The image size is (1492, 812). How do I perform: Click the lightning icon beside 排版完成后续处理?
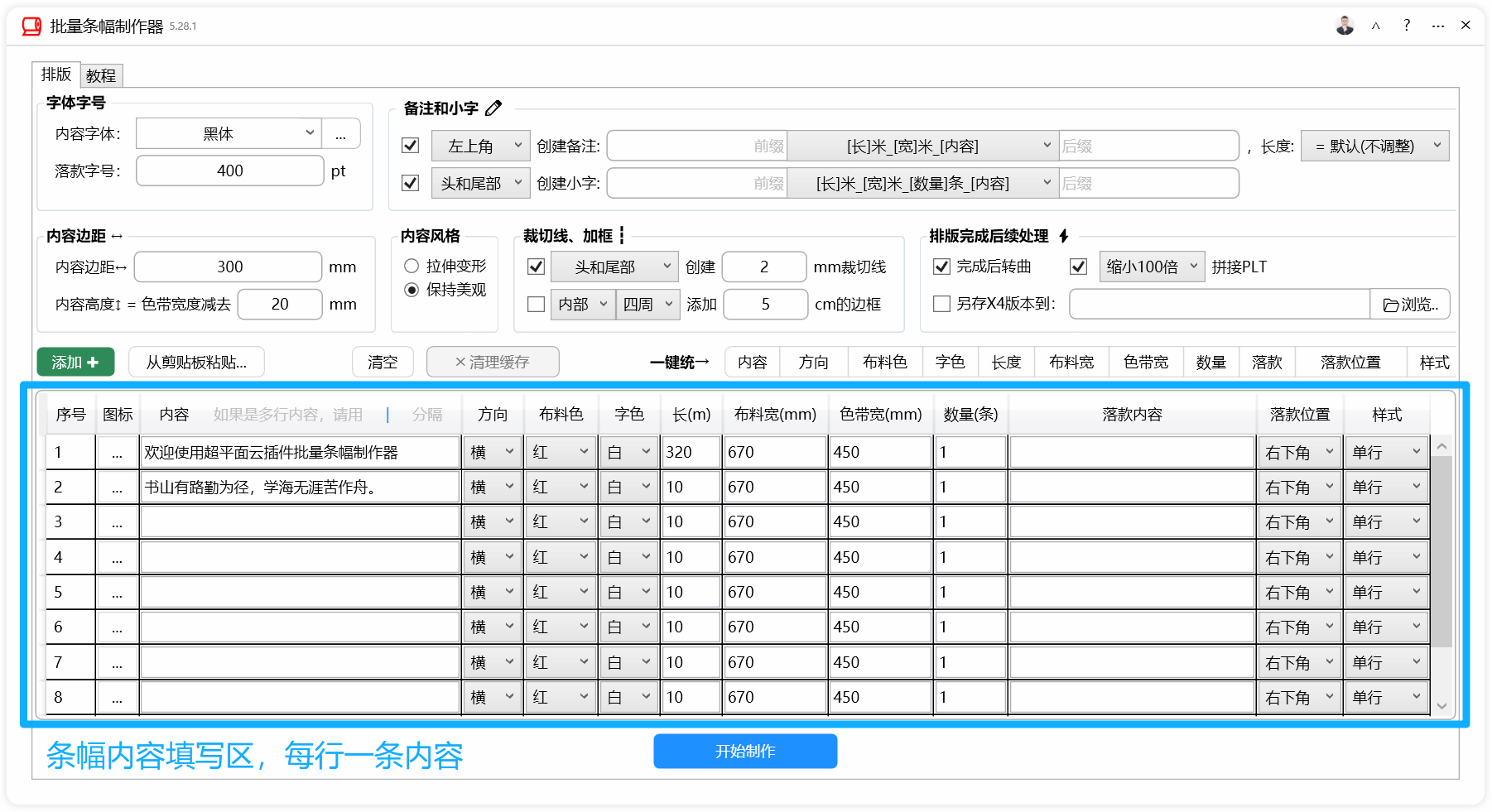pos(1063,236)
